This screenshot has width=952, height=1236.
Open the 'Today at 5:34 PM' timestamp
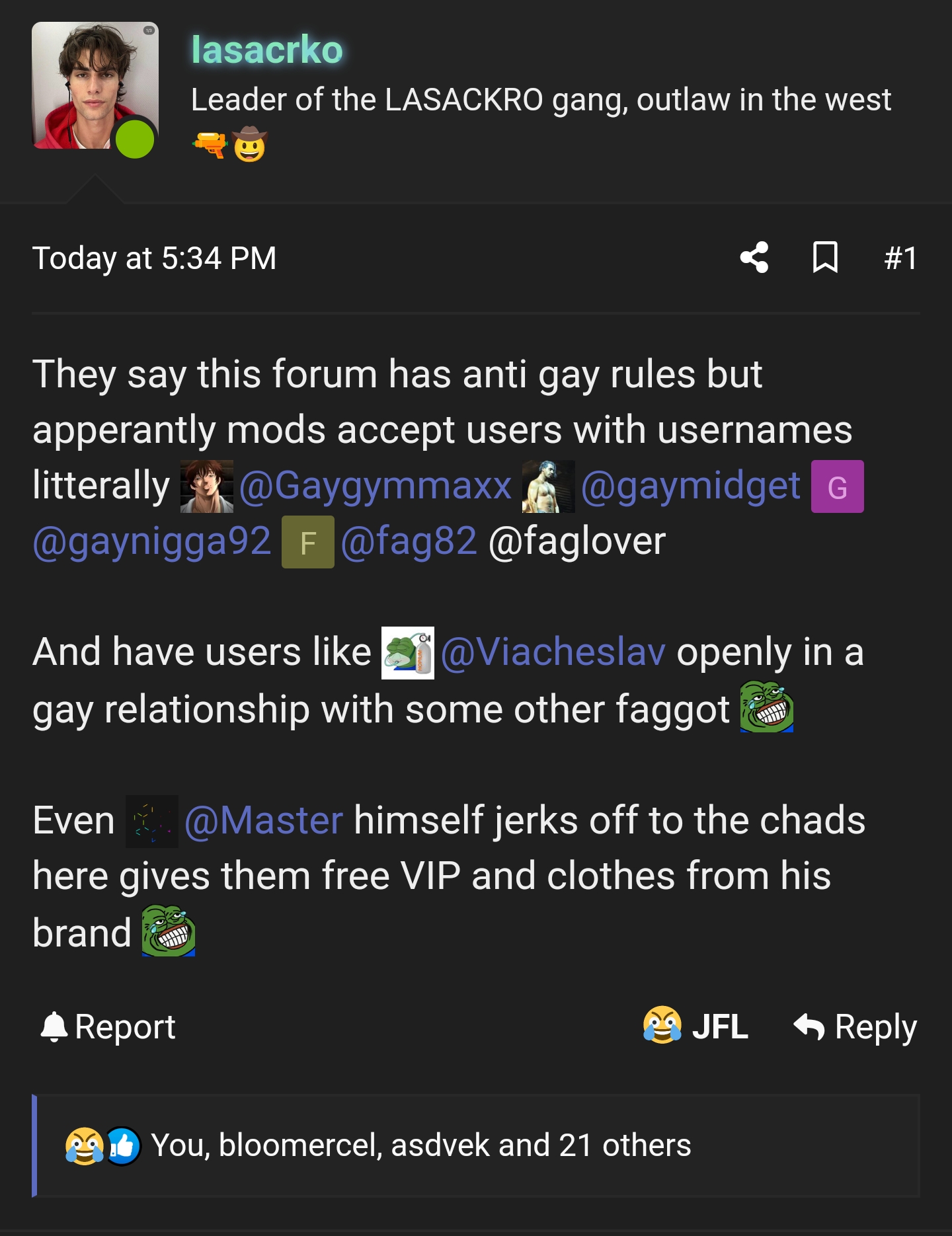tap(154, 258)
